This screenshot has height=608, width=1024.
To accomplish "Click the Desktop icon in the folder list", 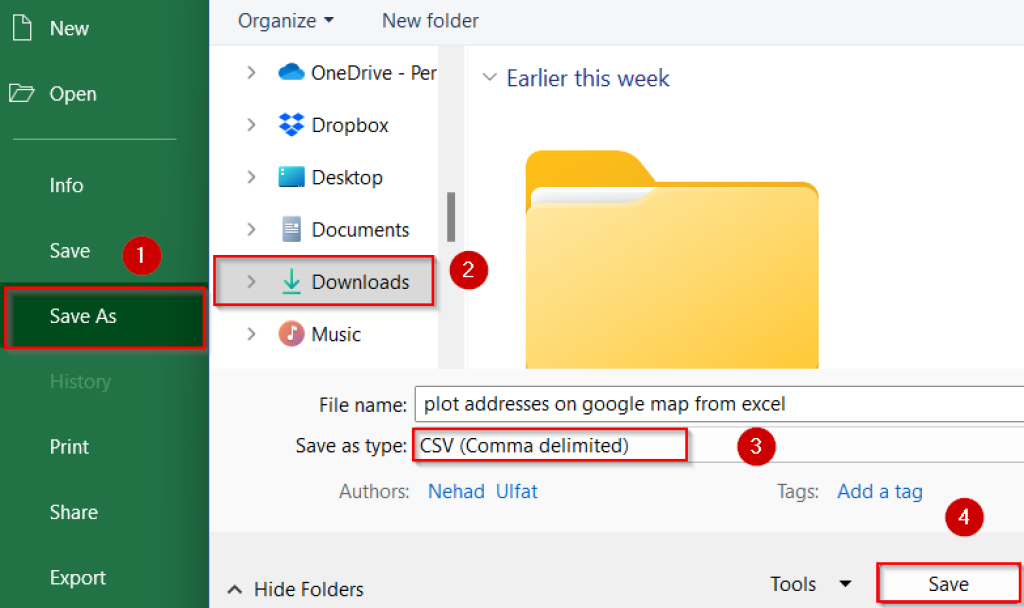I will pos(290,177).
